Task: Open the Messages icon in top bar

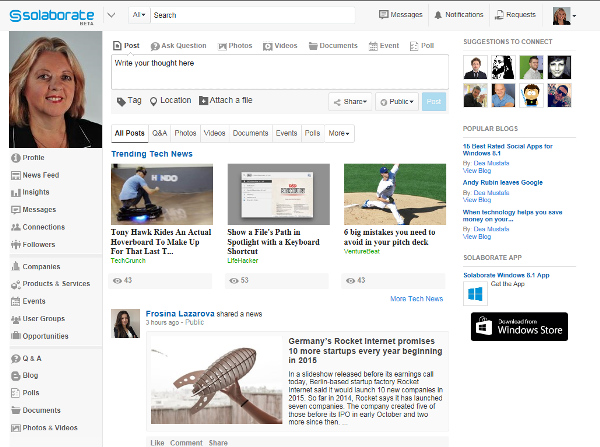Action: pos(401,15)
